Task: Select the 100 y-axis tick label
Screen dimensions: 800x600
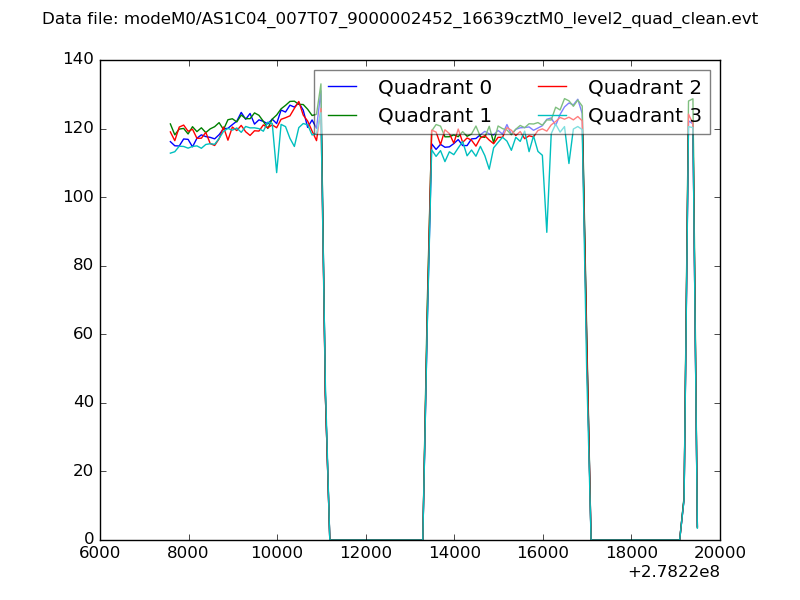Action: pos(78,197)
